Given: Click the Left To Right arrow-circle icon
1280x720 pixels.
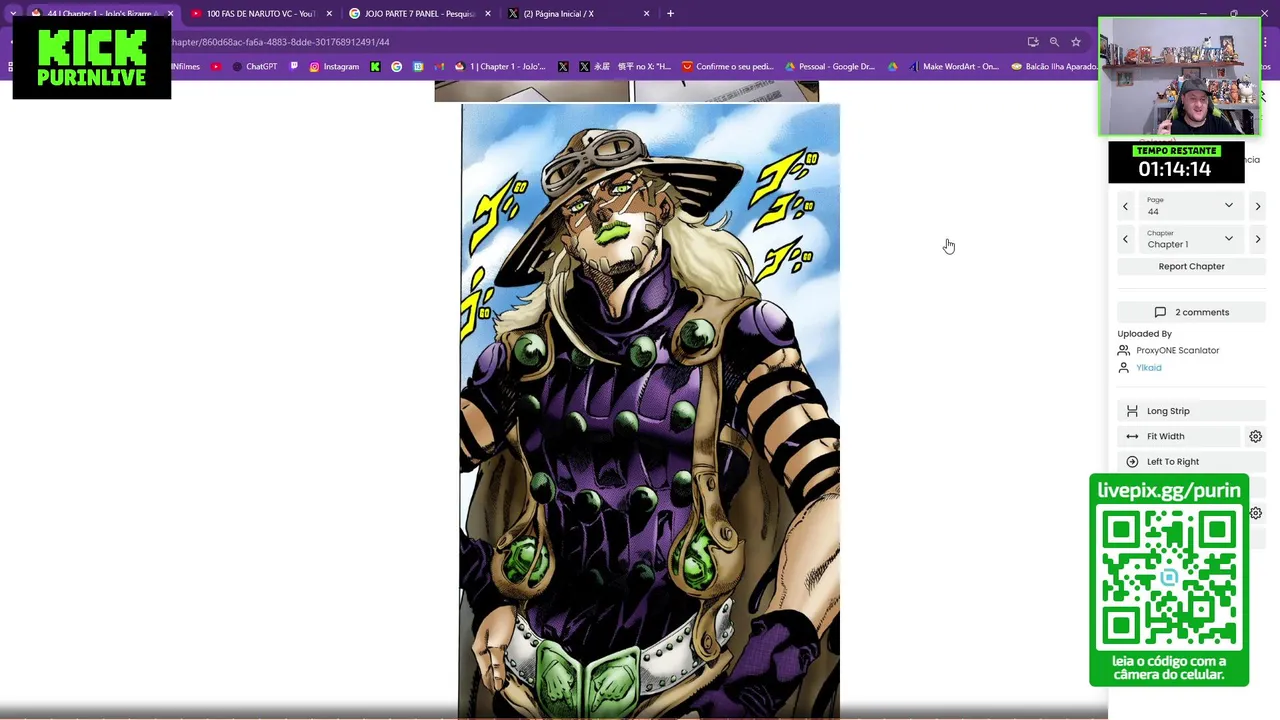Looking at the screenshot, I should point(1132,462).
